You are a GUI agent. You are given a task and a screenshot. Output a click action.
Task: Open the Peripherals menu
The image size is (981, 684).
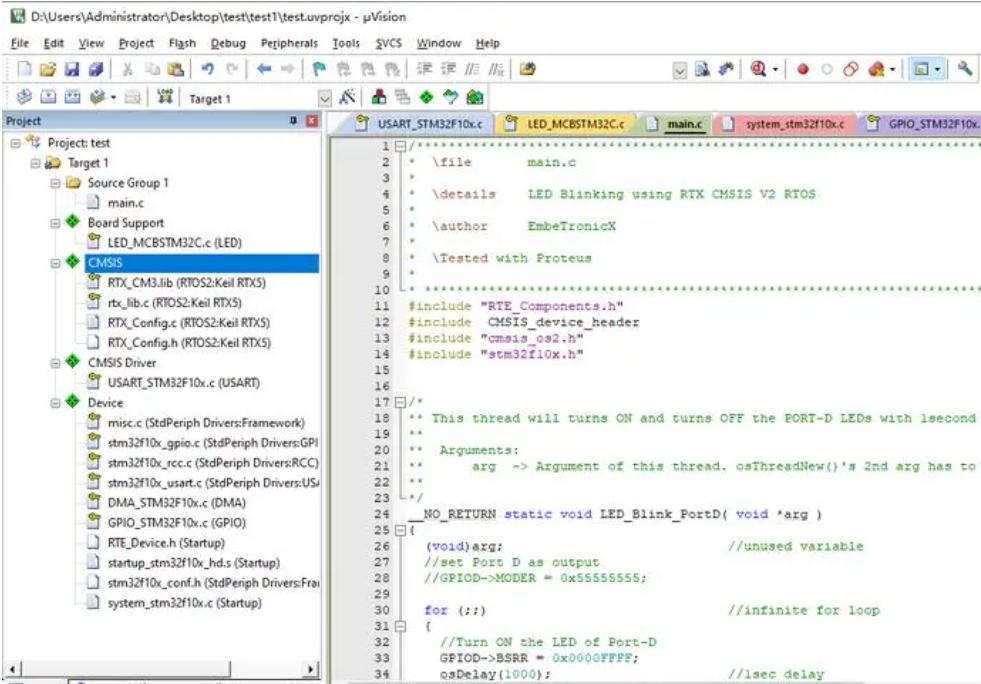coord(288,44)
